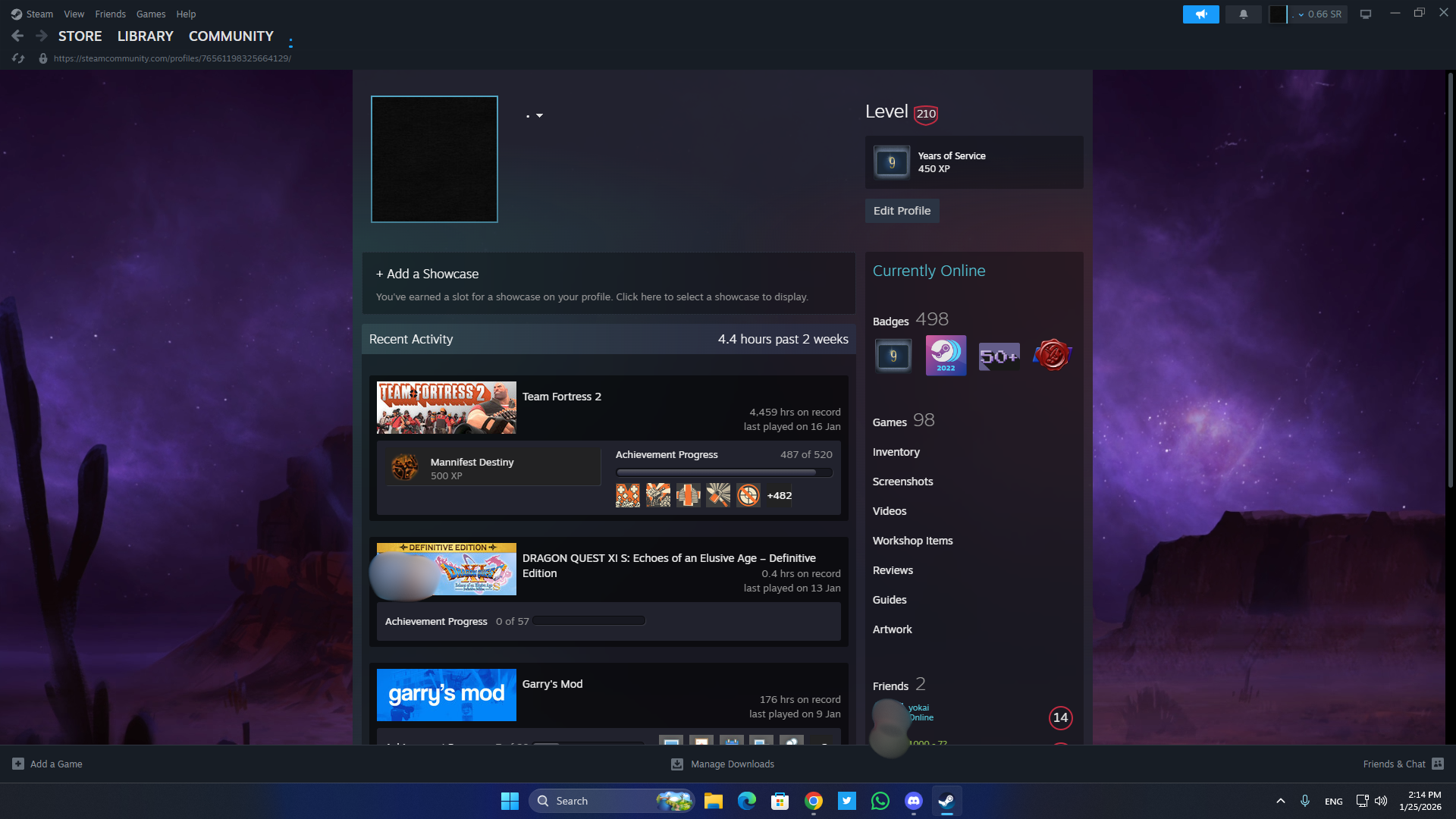Click the announcements megaphone icon
Image resolution: width=1456 pixels, height=819 pixels.
pyautogui.click(x=1200, y=14)
